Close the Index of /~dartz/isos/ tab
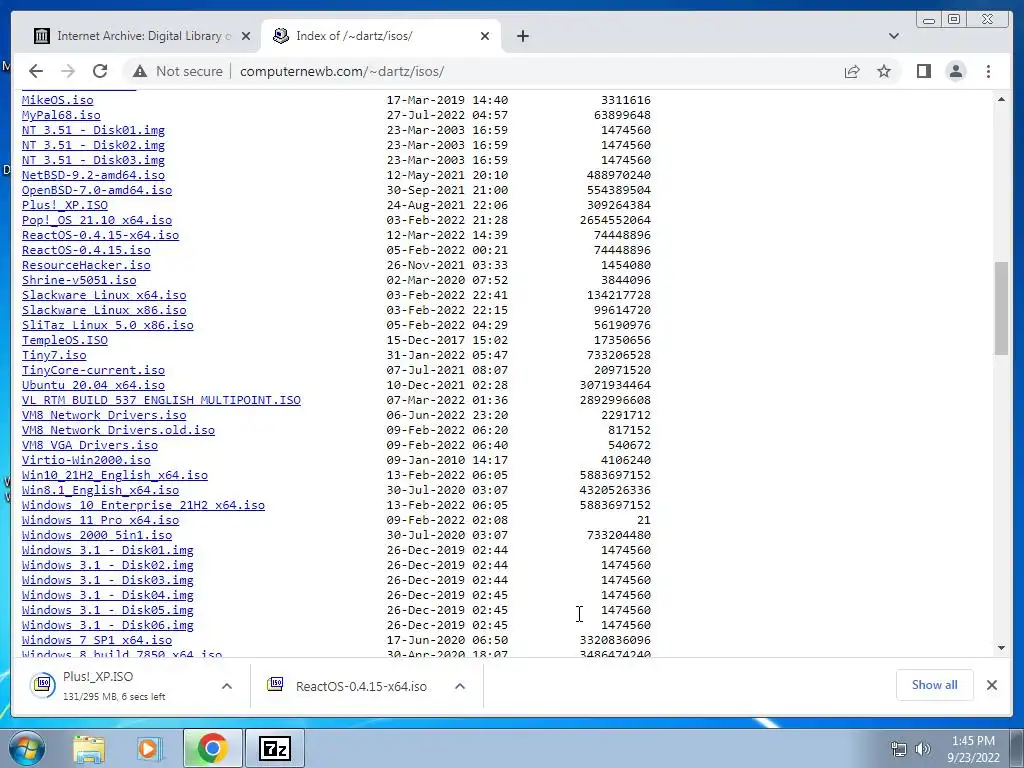The width and height of the screenshot is (1024, 768). (485, 36)
